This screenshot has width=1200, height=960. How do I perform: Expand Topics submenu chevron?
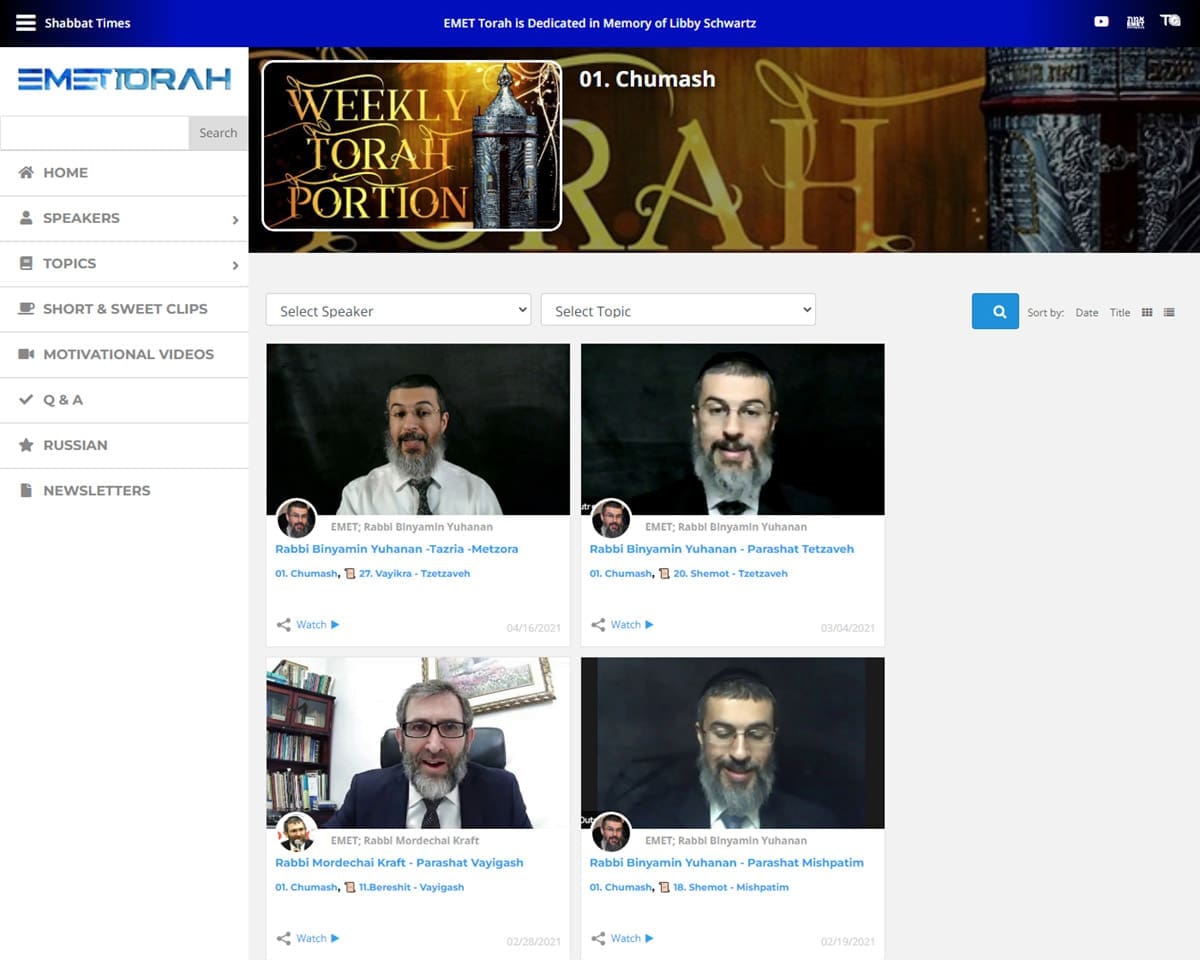coord(235,265)
